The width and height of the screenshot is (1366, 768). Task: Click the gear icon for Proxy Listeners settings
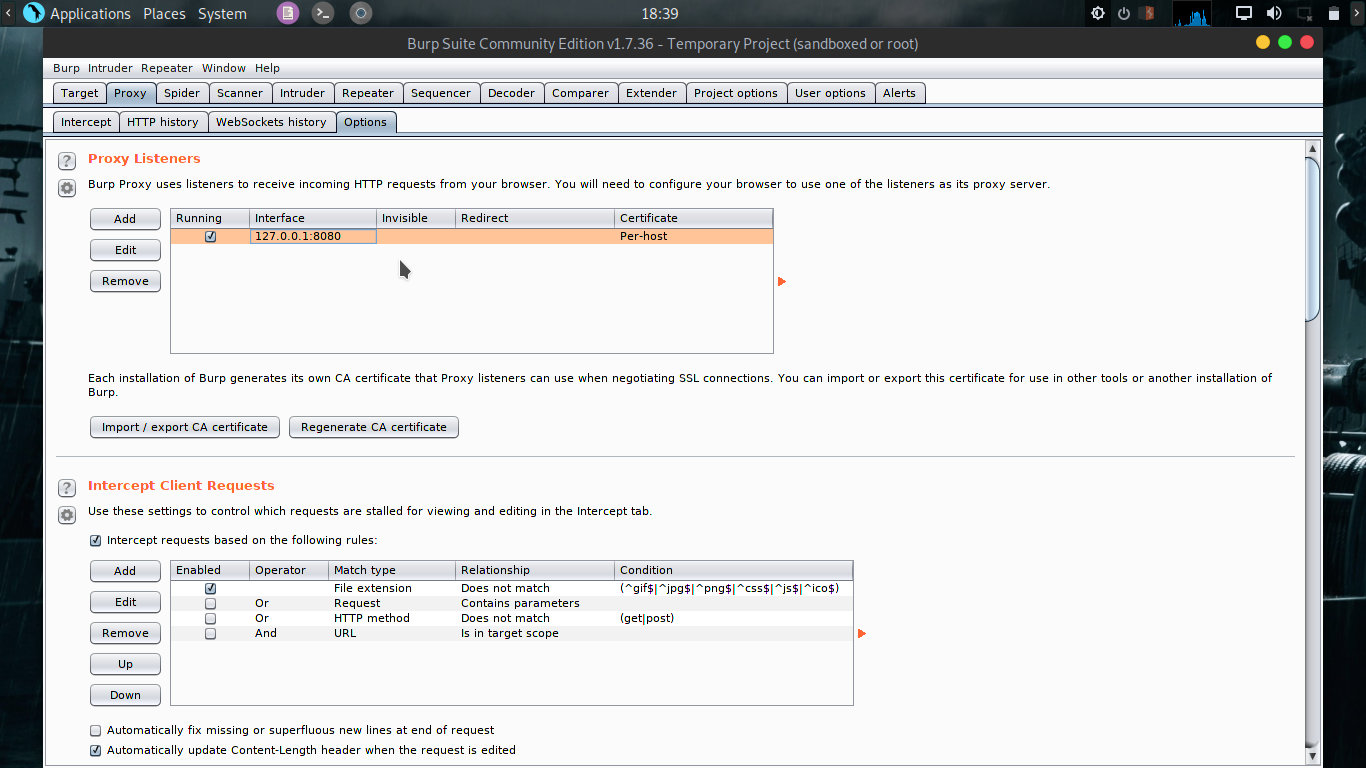(x=66, y=188)
